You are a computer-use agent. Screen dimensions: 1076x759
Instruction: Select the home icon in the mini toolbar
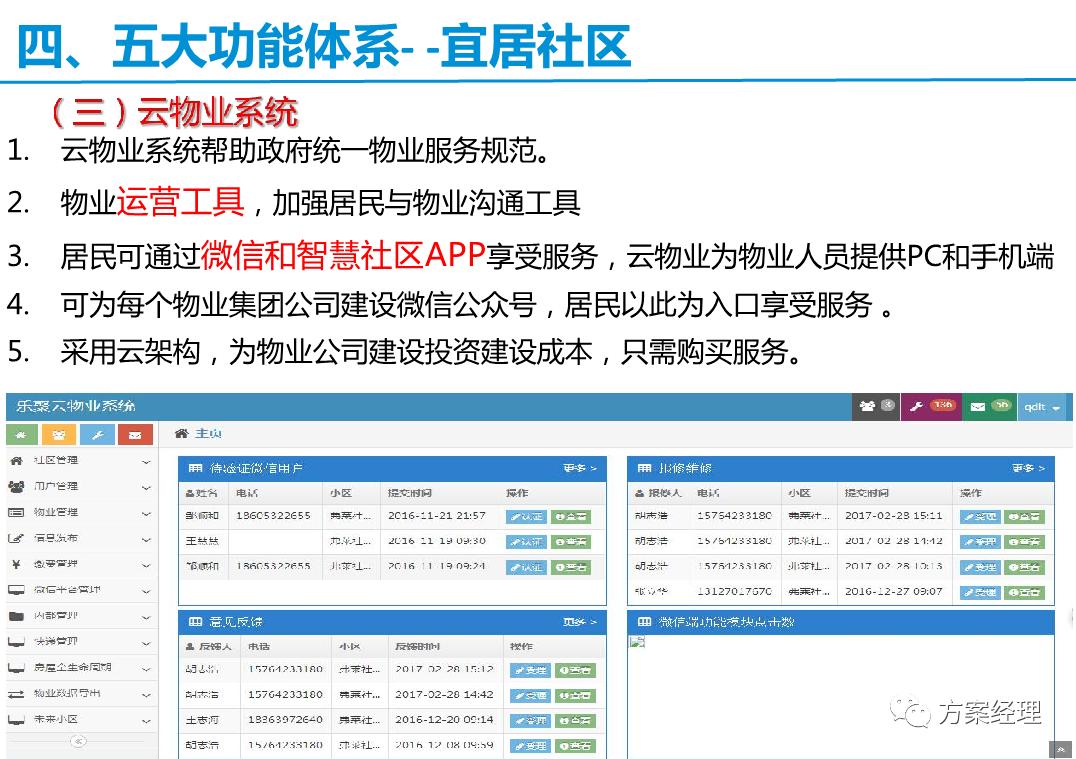22,434
